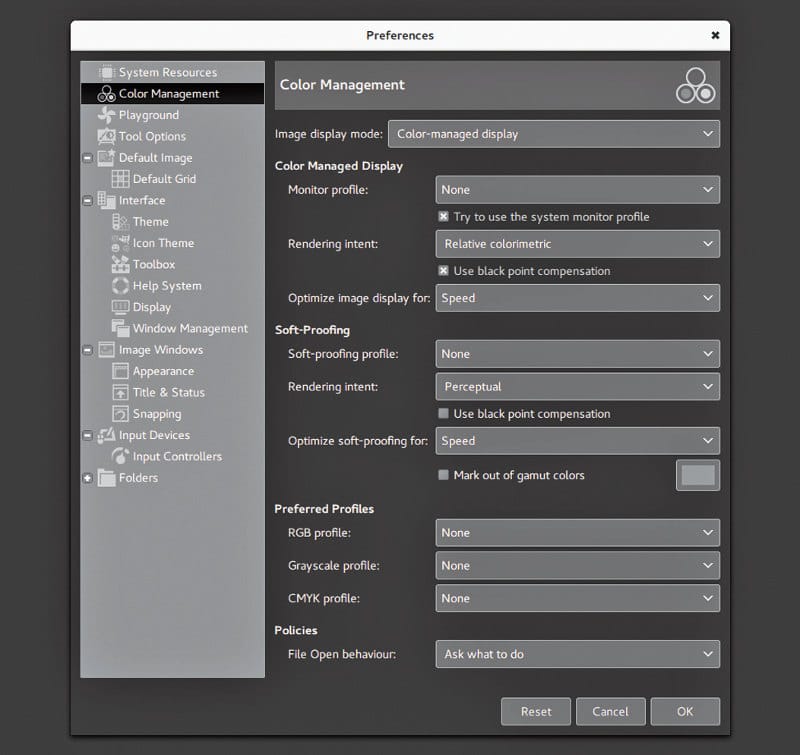Click the Playground pinwheel icon
800x755 pixels.
(106, 115)
